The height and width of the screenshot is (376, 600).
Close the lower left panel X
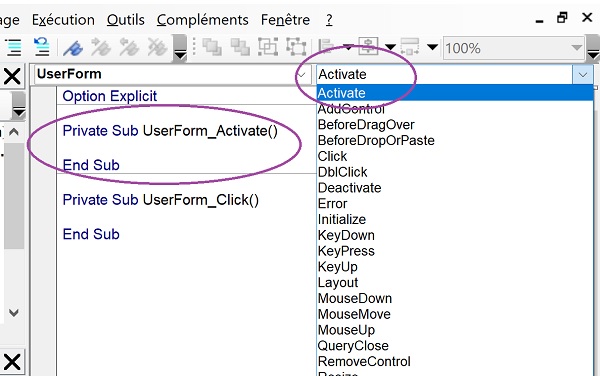click(x=12, y=362)
